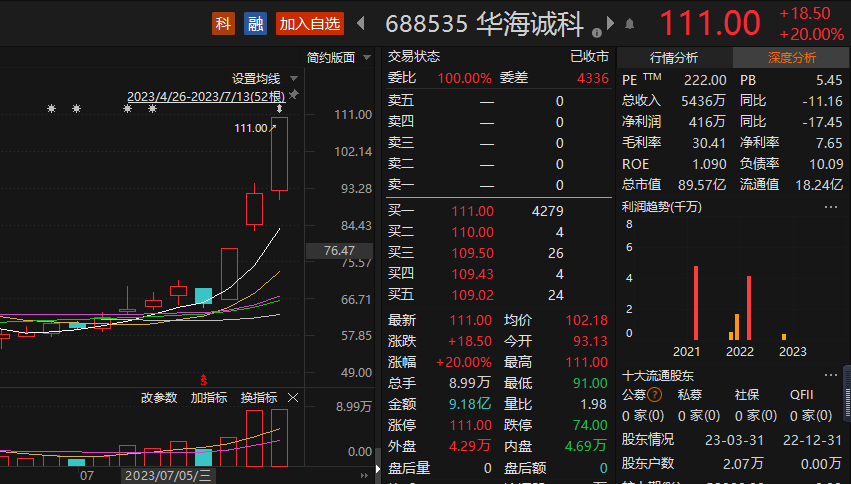
Task: Click 金额 value 9.18亿
Action: tap(469, 404)
